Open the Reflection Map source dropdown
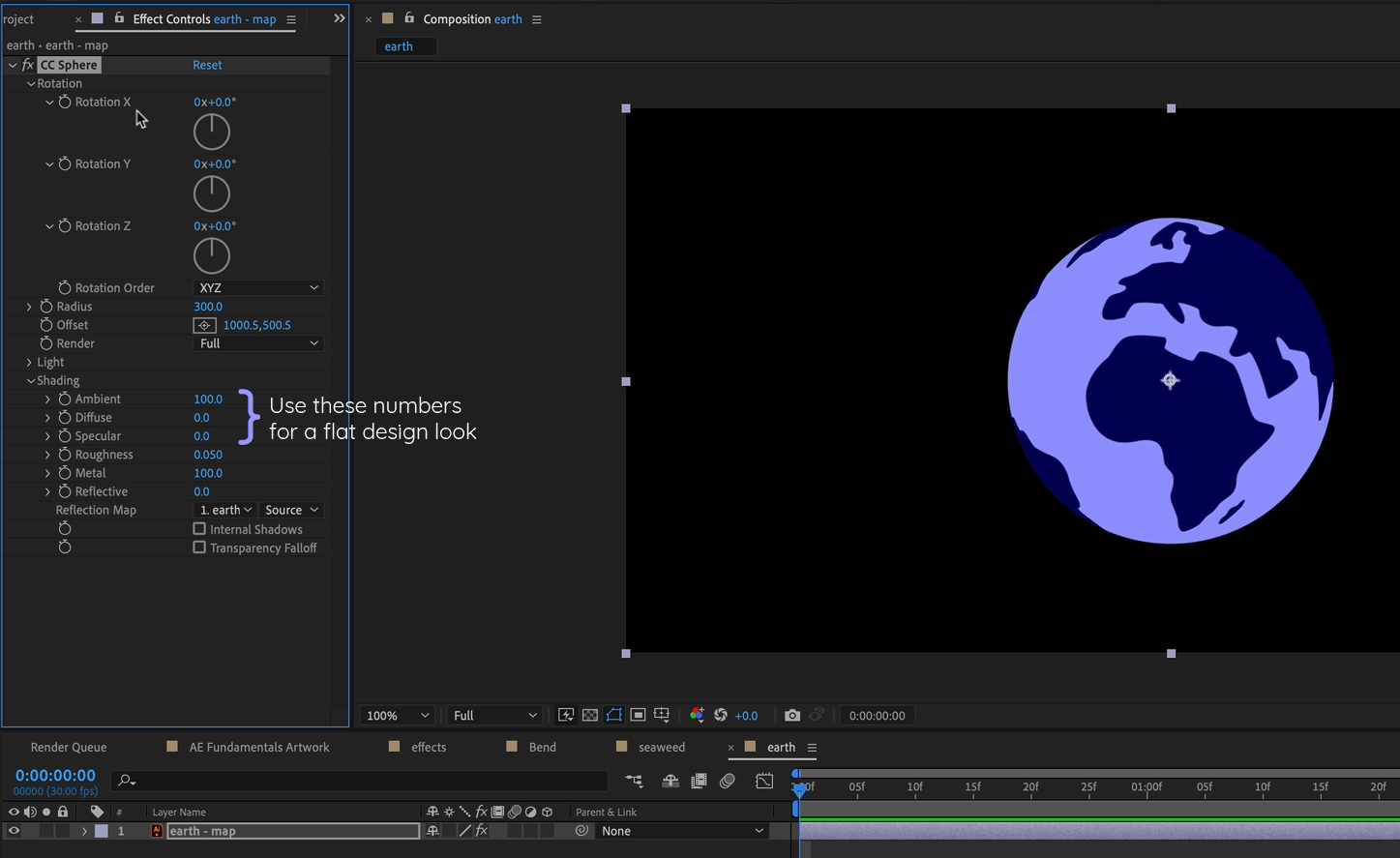 pos(290,510)
